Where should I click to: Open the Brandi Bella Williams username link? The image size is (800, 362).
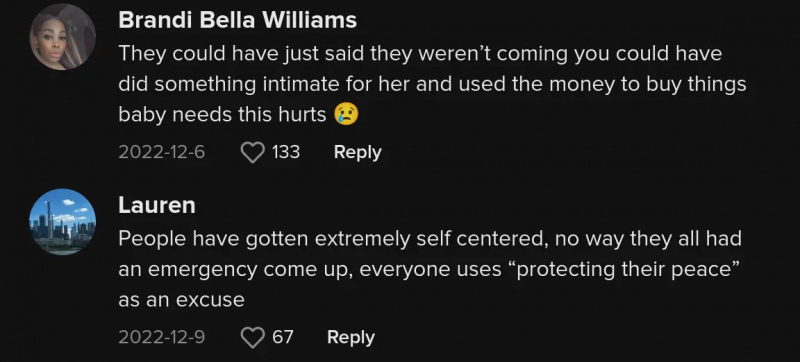[237, 20]
